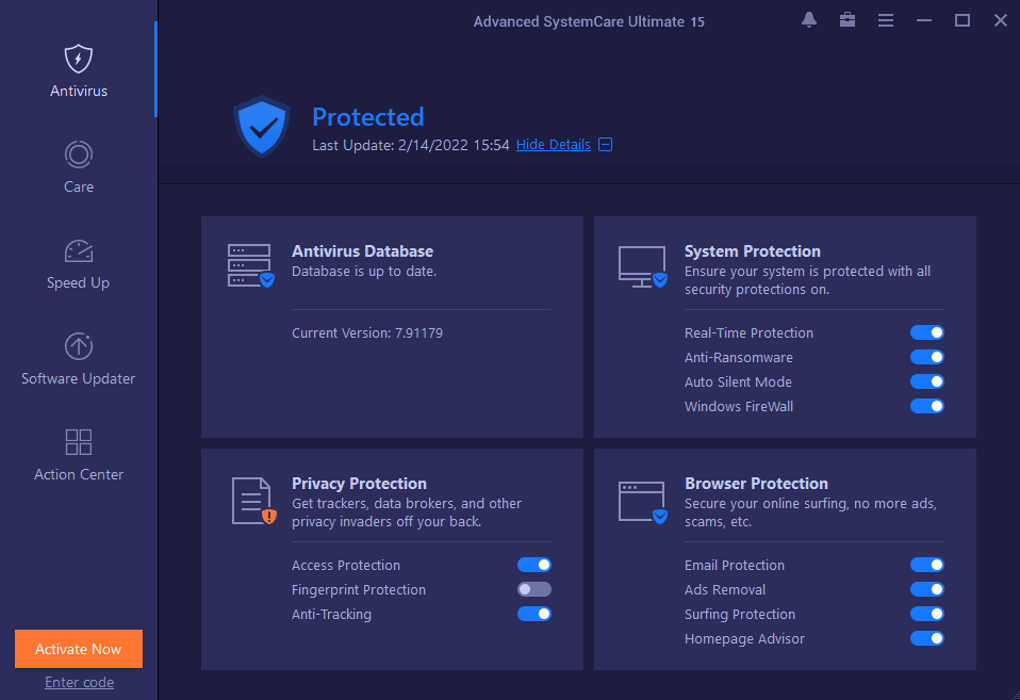Turn off Anti-Ransomware toggle
The width and height of the screenshot is (1020, 700).
point(927,357)
